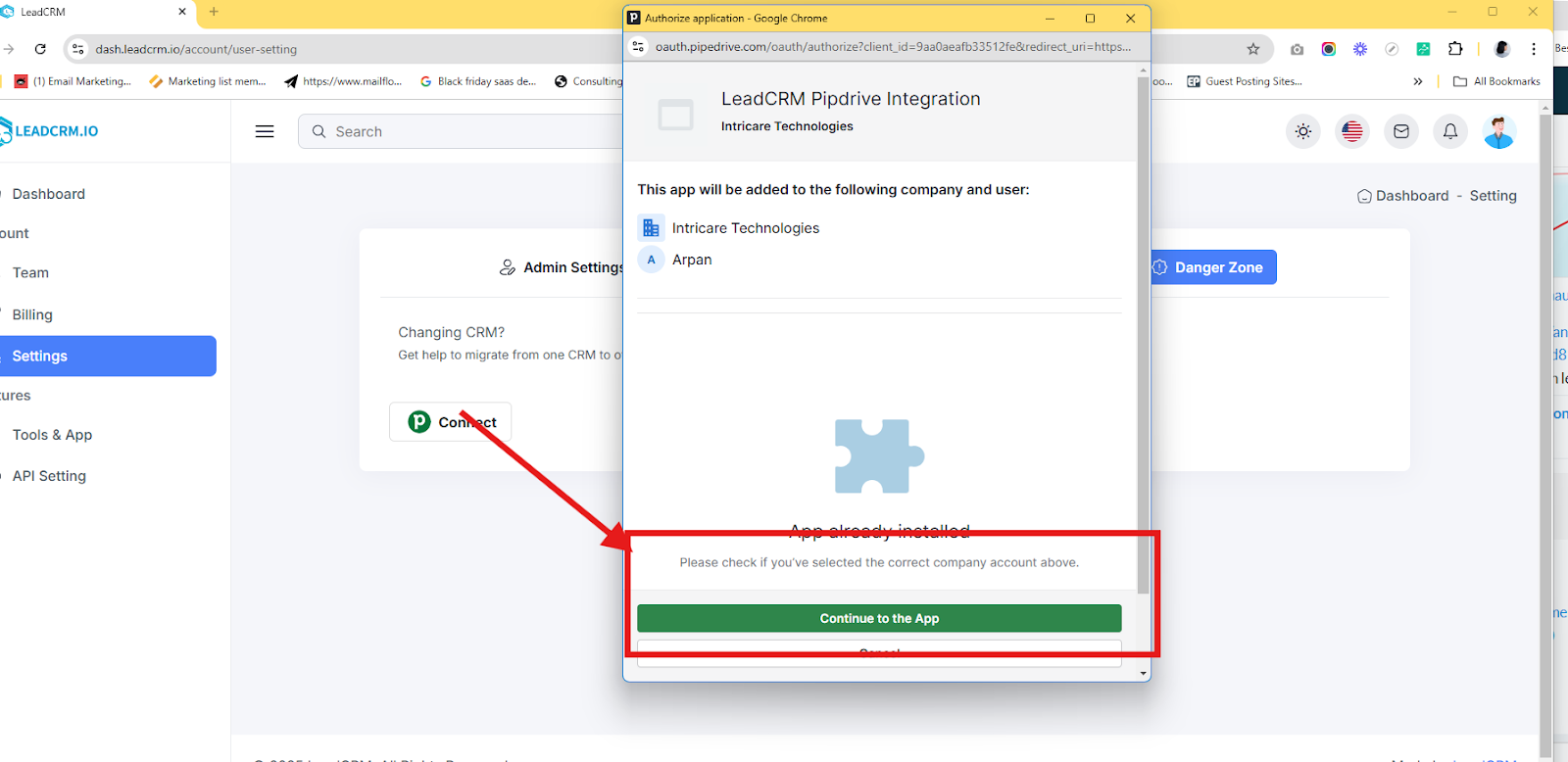Click the Search input field in LeadCRM
This screenshot has width=1568, height=762.
tap(461, 131)
